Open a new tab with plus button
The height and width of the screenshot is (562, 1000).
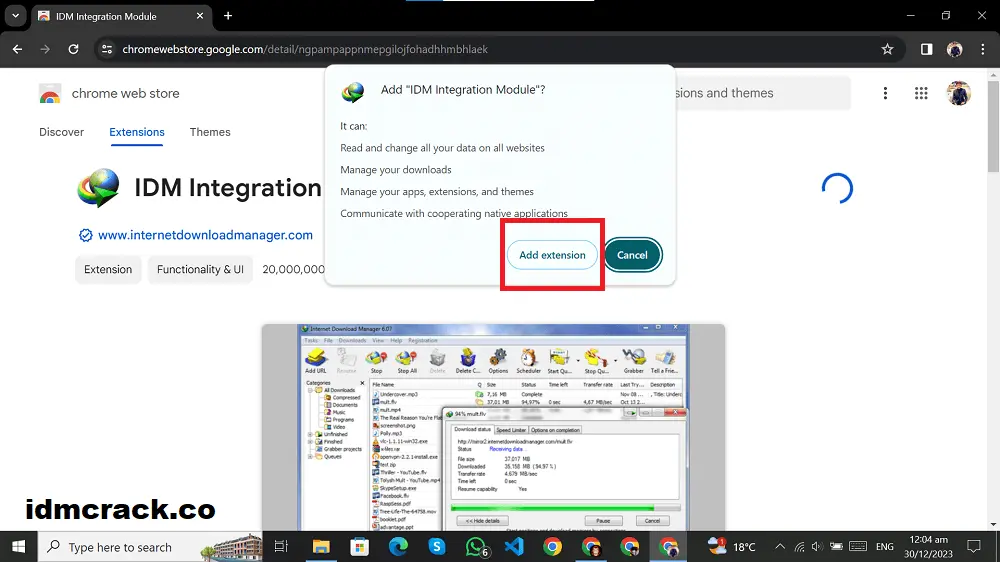click(228, 16)
